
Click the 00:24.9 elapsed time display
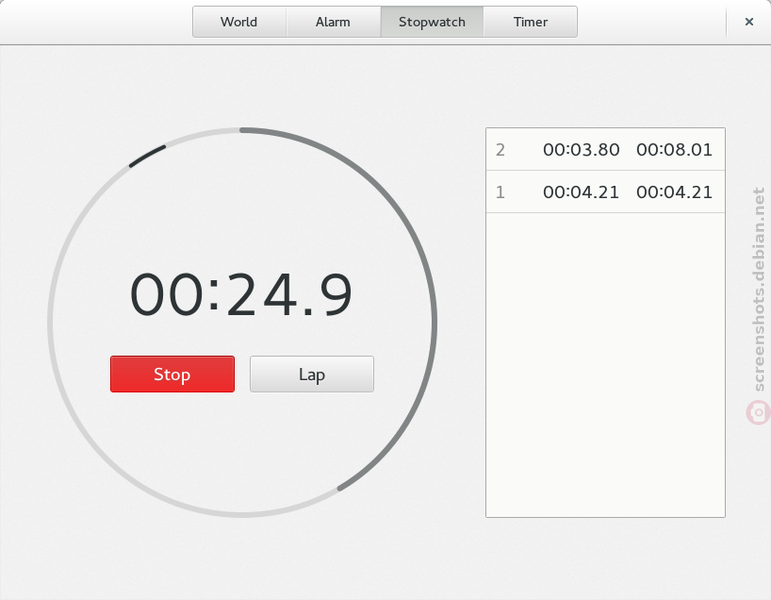pos(241,295)
